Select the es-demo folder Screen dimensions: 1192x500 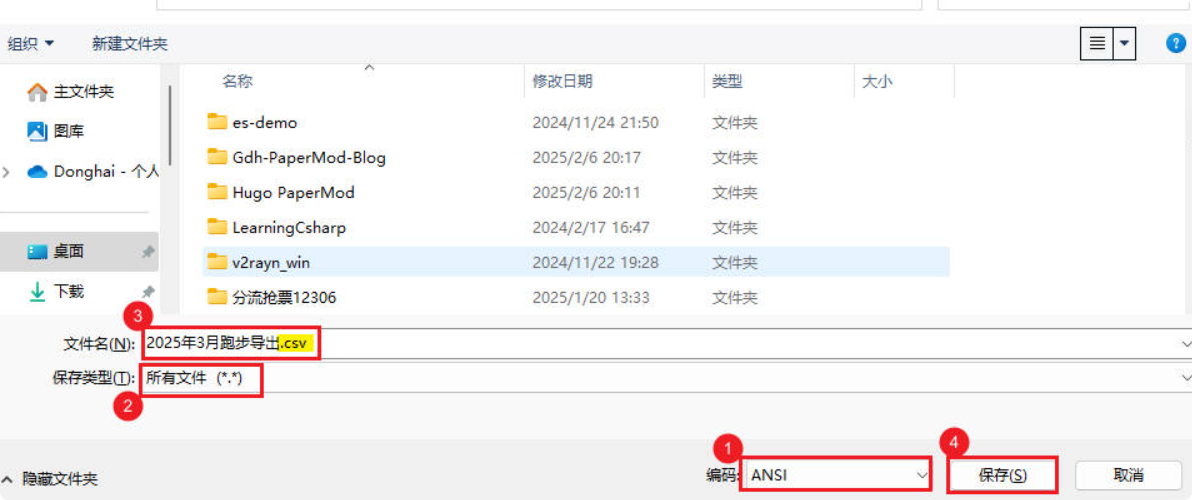(265, 122)
